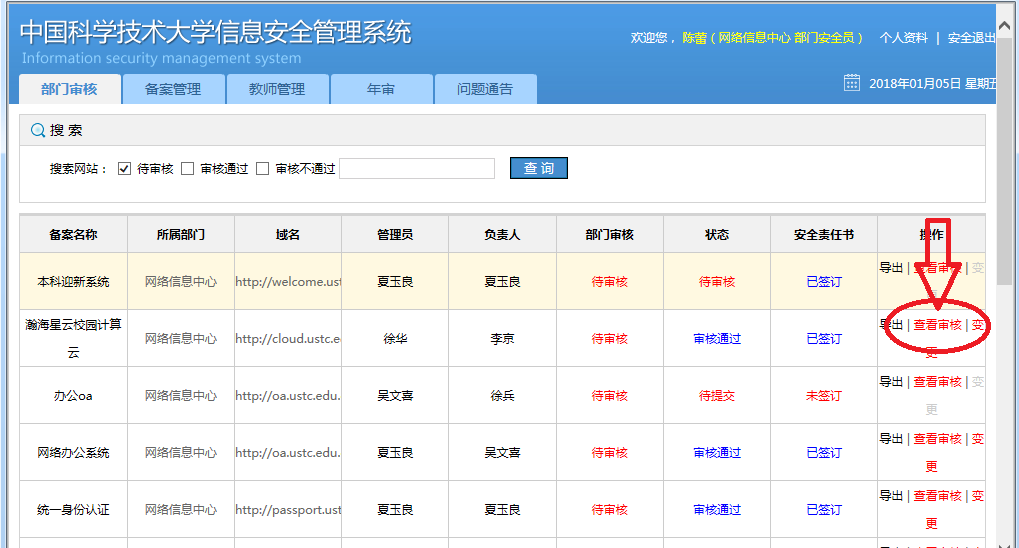Click the scrollbar up arrow
Screen dimensions: 1019x548
point(1005,25)
